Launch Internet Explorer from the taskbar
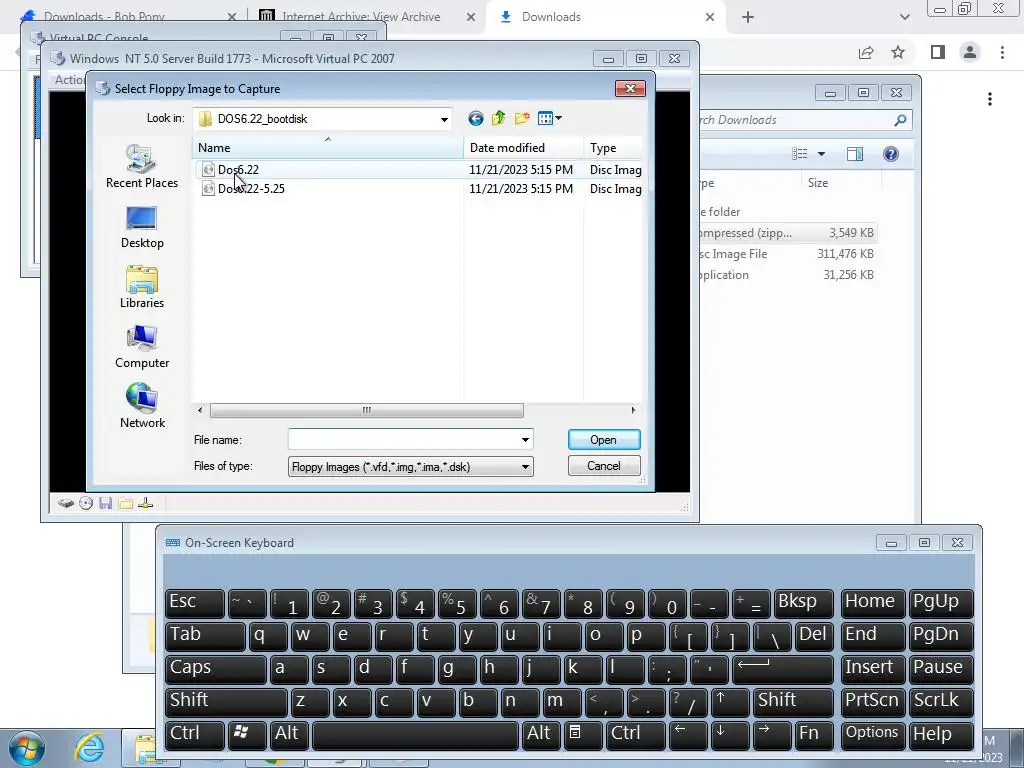The image size is (1024, 768). click(x=89, y=748)
